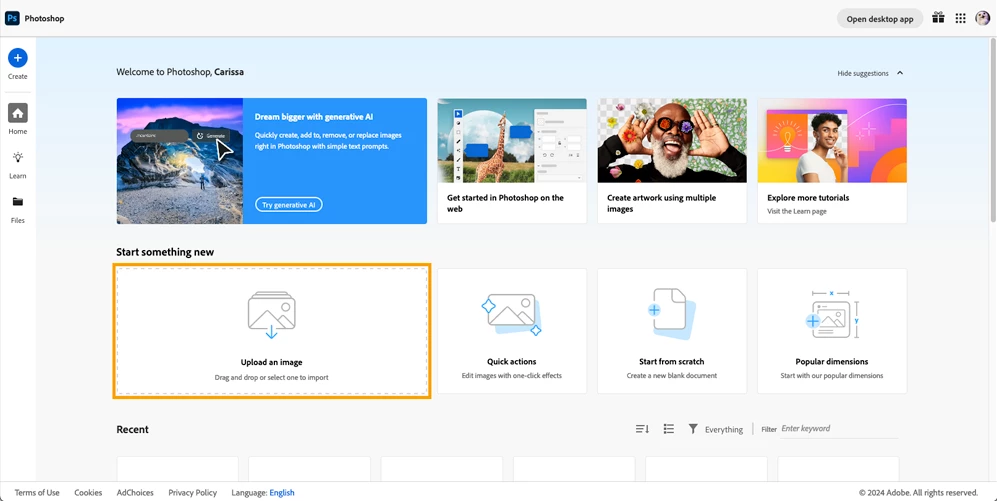Open the AdChoices footer link

pyautogui.click(x=135, y=493)
